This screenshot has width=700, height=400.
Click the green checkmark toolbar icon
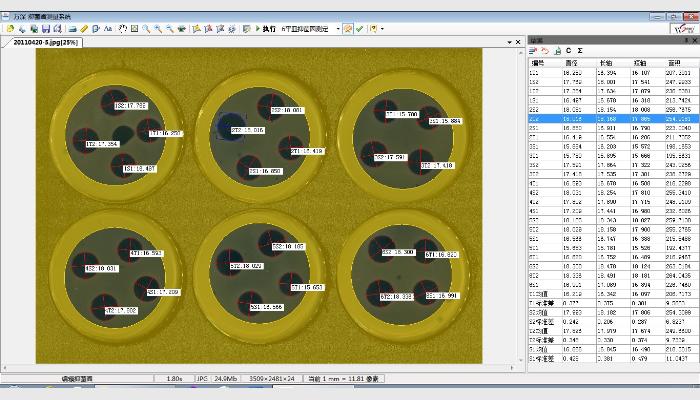(x=359, y=29)
